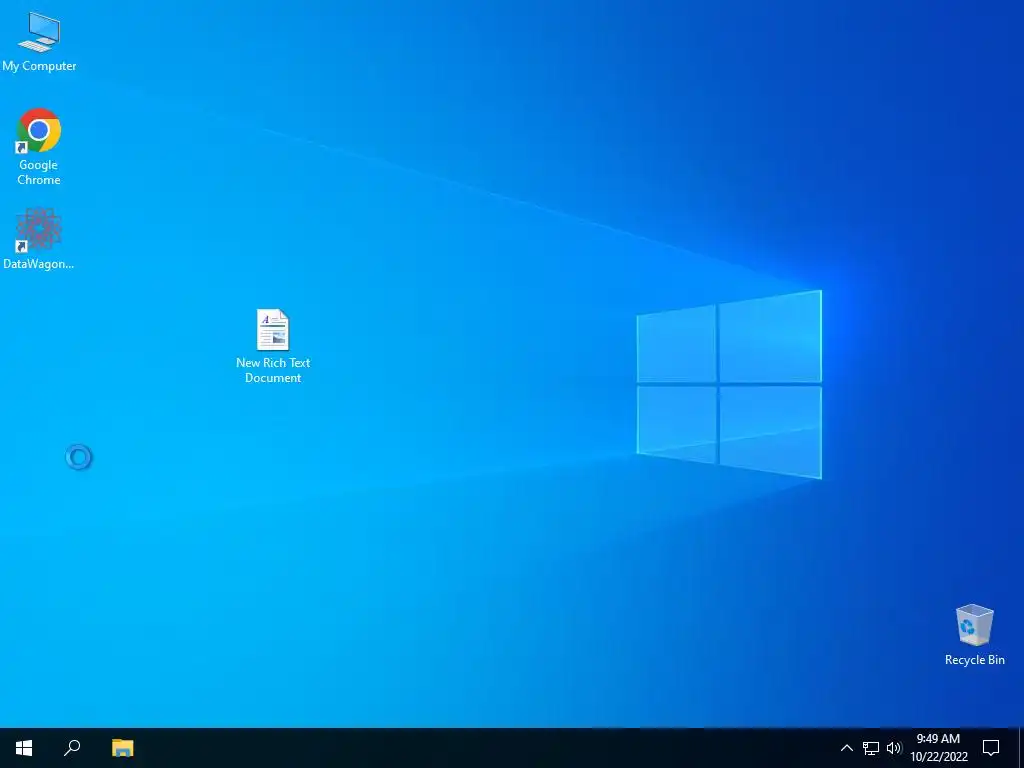1024x768 pixels.
Task: Open File Explorer from taskbar
Action: click(x=122, y=748)
